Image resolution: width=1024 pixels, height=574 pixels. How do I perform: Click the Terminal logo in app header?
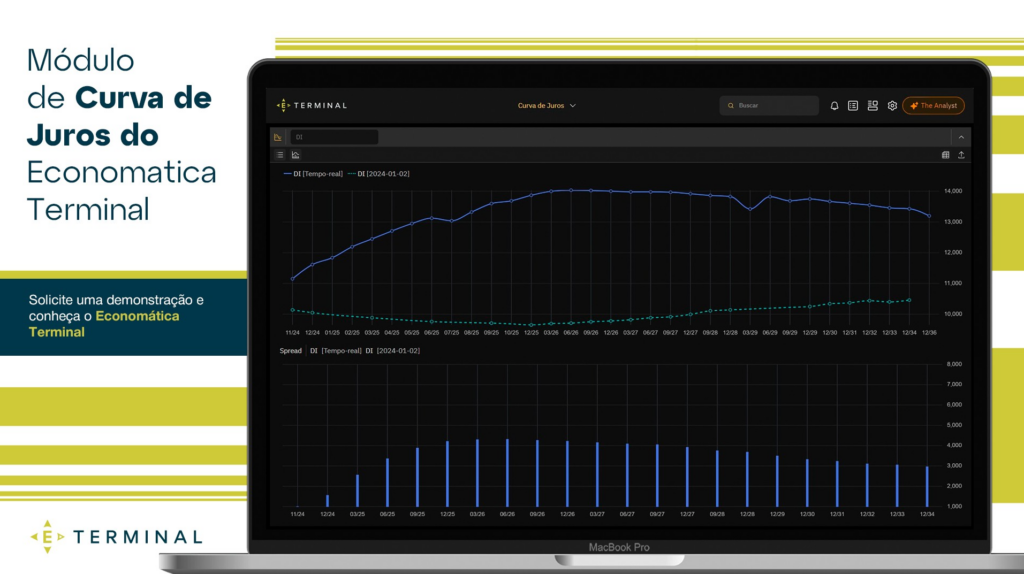pos(312,105)
